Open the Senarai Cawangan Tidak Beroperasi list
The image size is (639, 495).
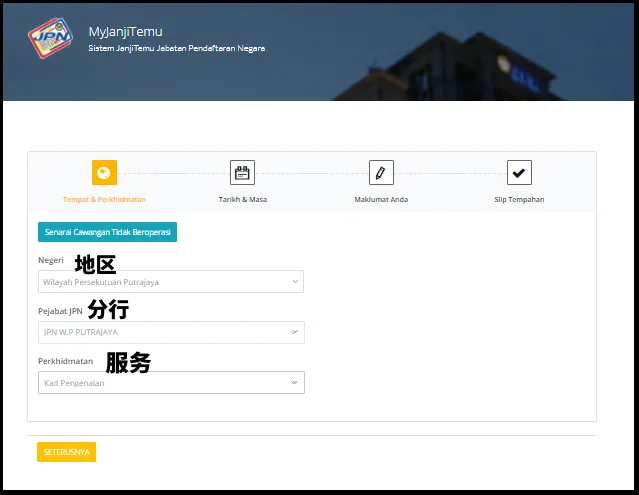pos(107,232)
